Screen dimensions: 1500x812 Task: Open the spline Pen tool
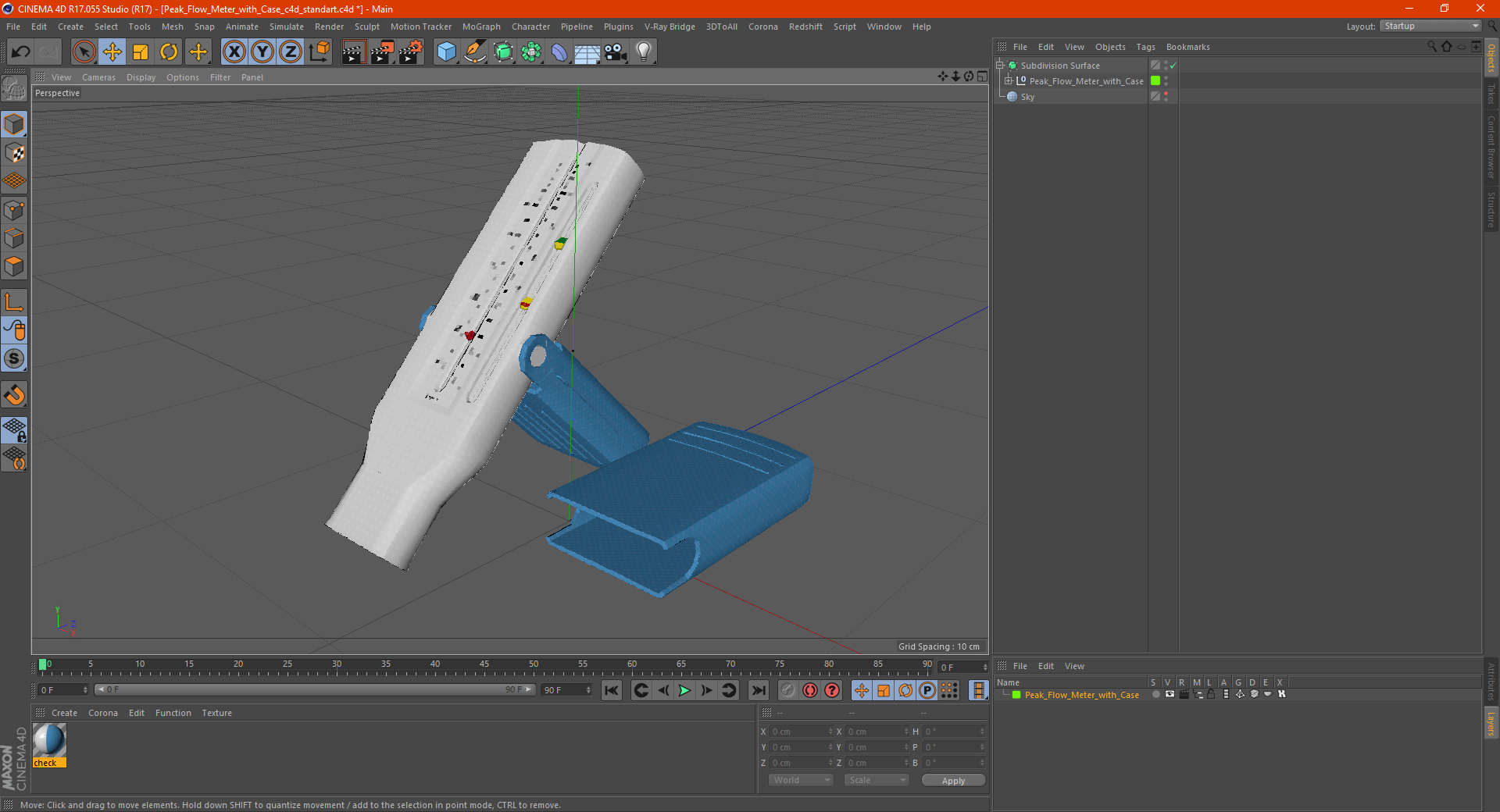pyautogui.click(x=475, y=52)
